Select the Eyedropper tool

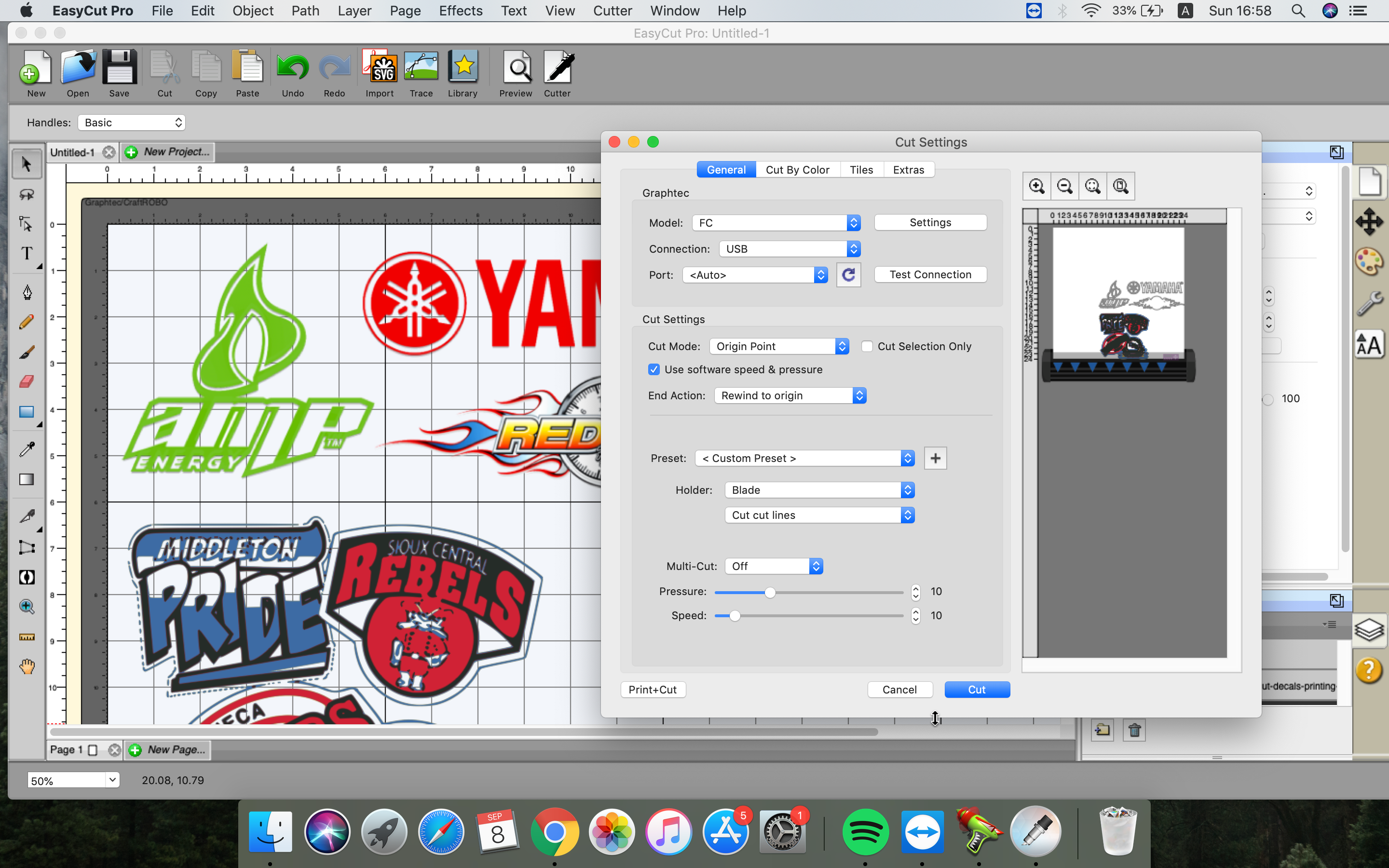[26, 449]
